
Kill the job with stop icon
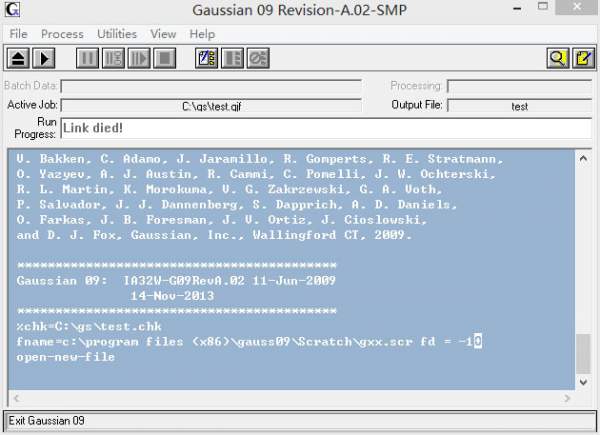(165, 59)
